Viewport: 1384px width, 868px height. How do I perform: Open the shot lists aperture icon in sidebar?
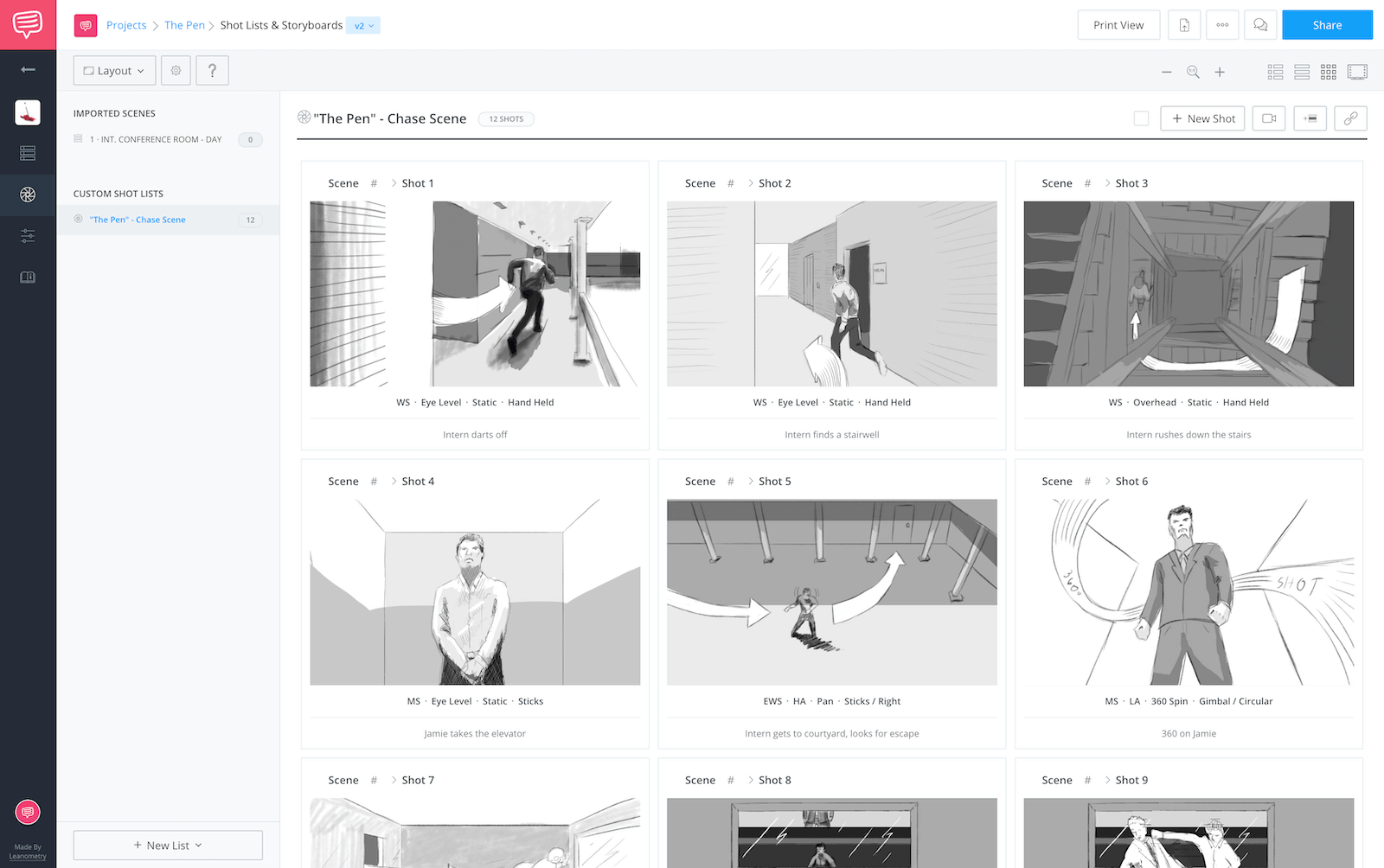click(x=29, y=195)
